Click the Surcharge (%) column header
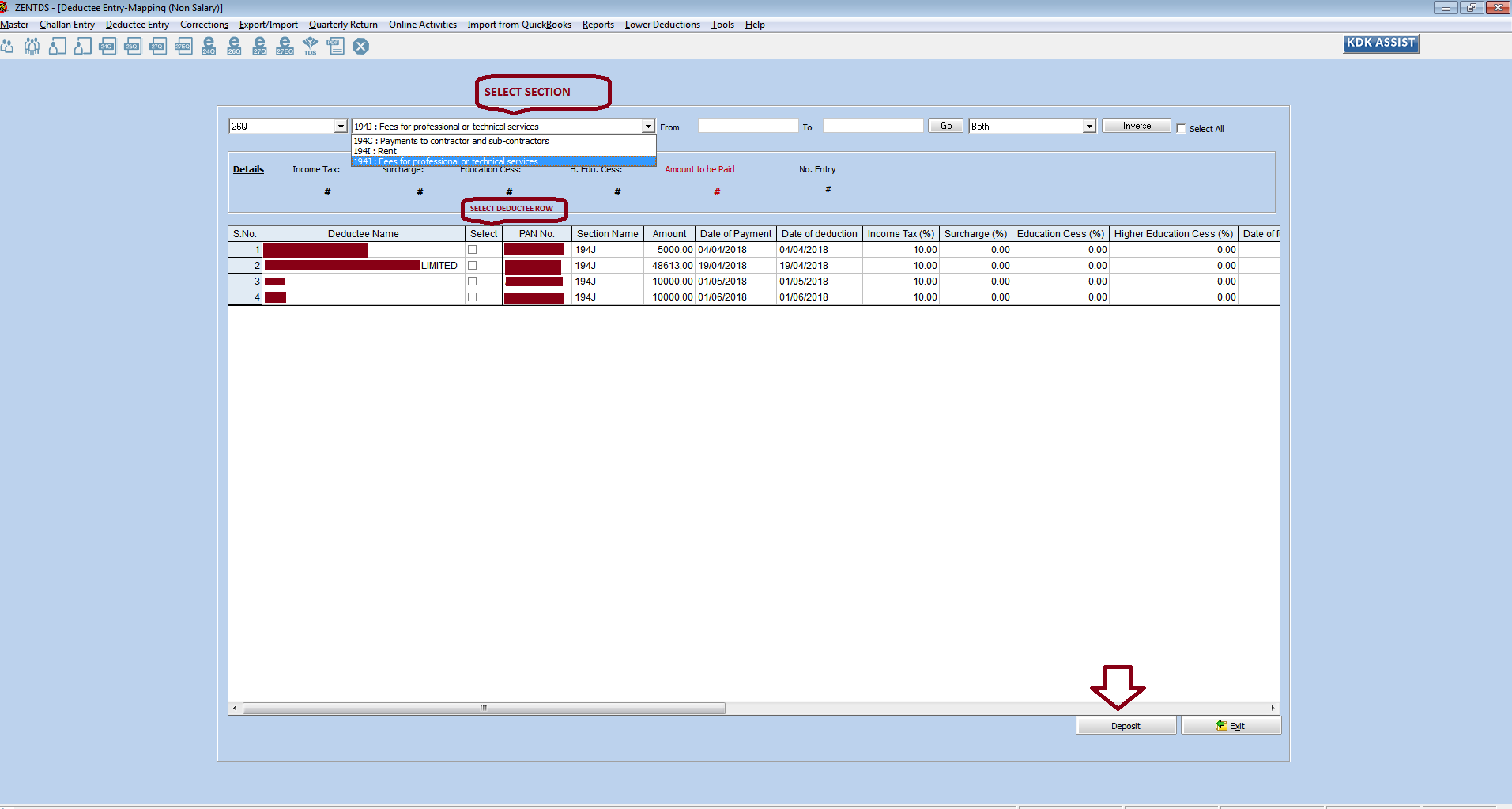This screenshot has height=809, width=1512. (x=975, y=234)
